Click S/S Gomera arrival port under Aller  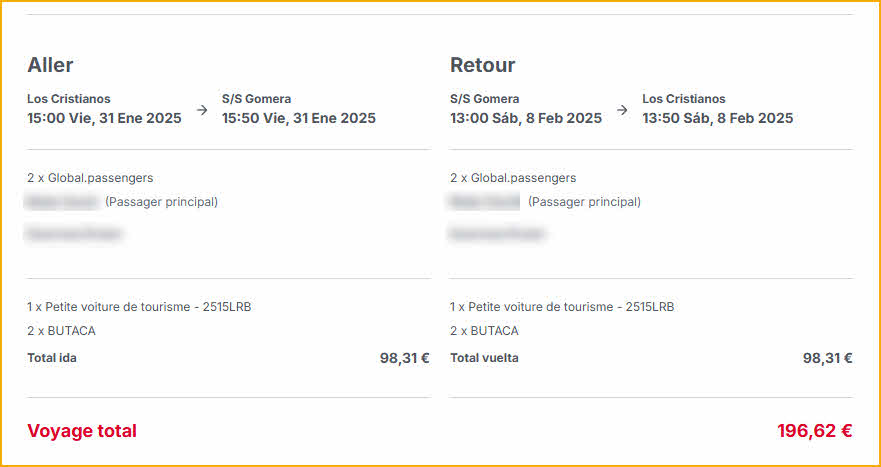tap(256, 99)
